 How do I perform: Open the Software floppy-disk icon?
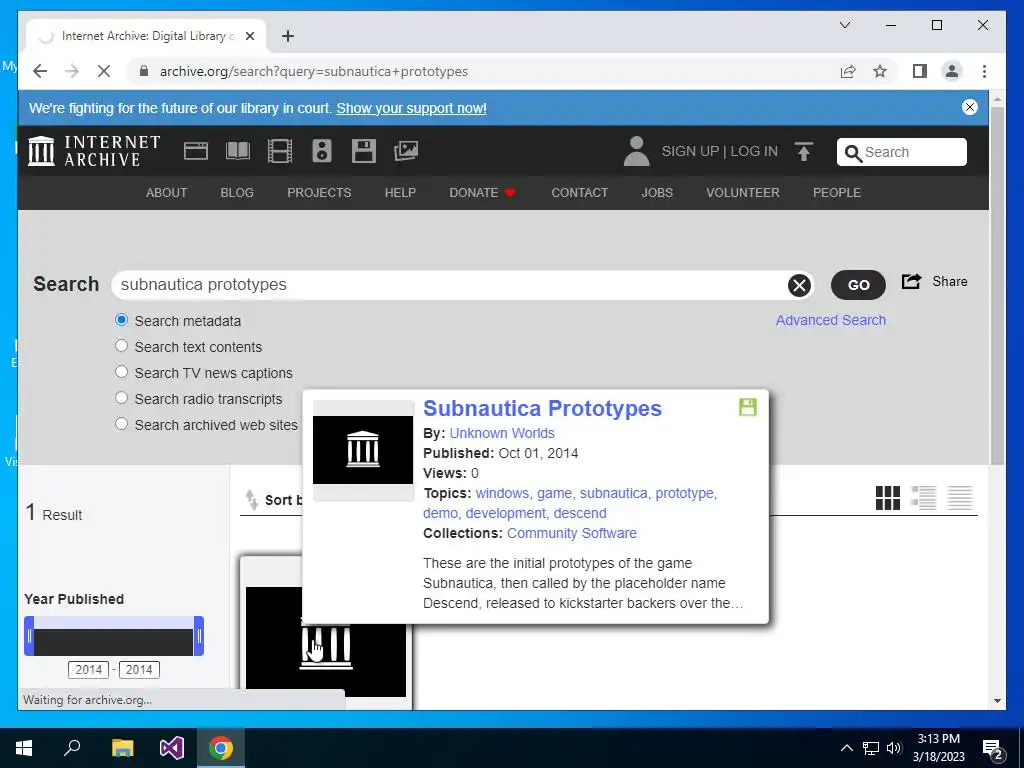click(x=364, y=151)
